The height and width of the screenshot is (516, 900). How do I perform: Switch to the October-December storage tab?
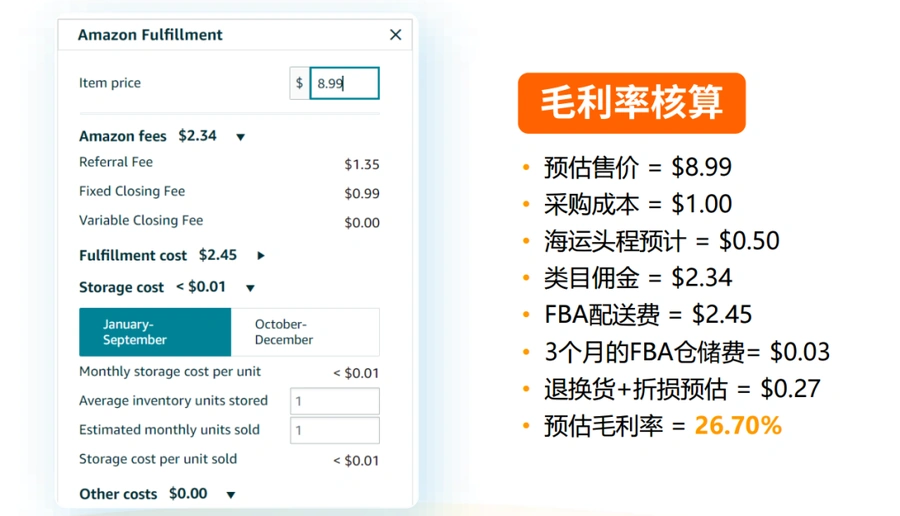[x=305, y=332]
